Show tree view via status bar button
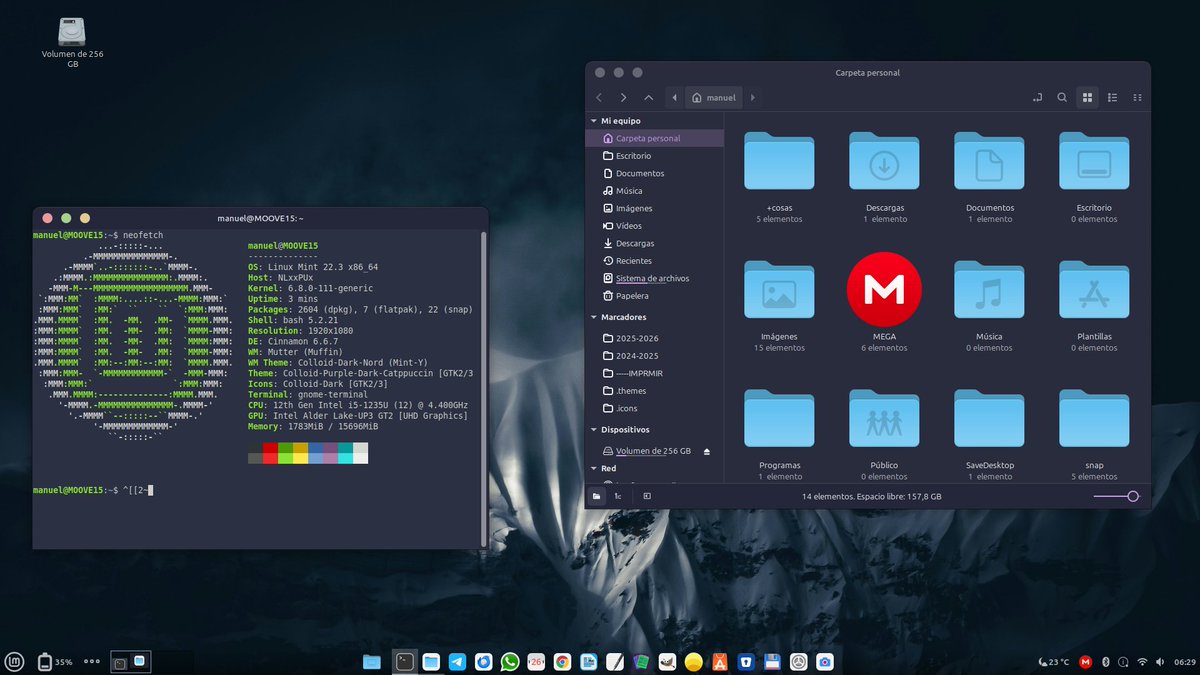The image size is (1200, 675). pos(618,495)
